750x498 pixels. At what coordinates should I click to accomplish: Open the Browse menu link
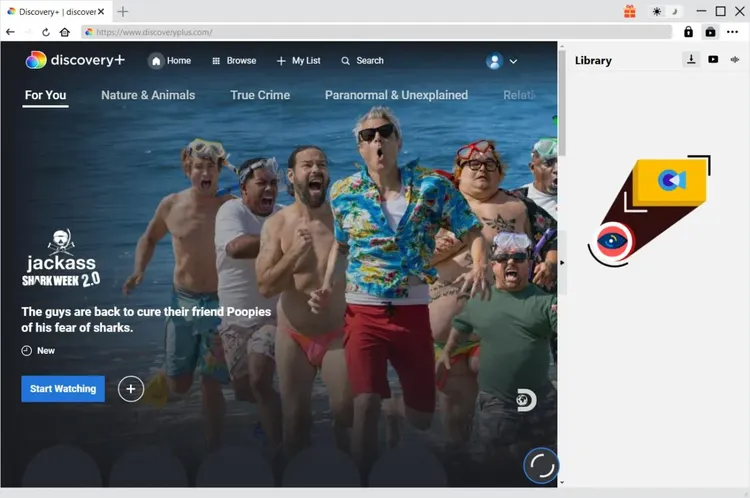[234, 61]
